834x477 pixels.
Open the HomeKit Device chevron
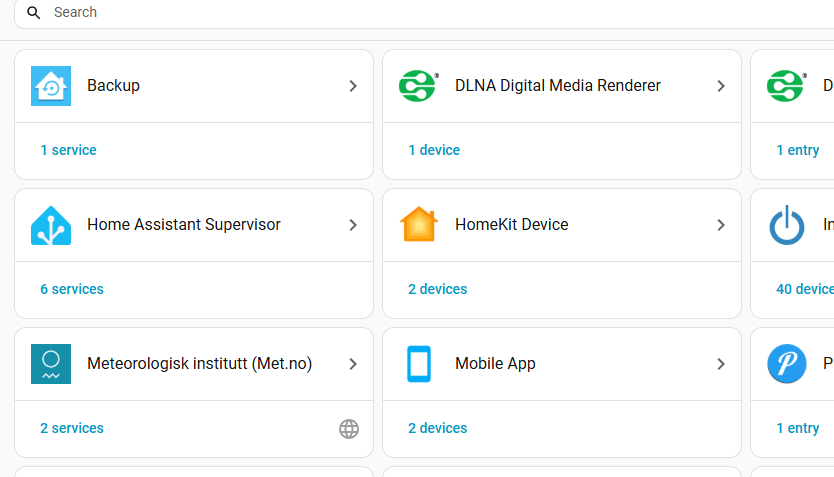(x=721, y=225)
